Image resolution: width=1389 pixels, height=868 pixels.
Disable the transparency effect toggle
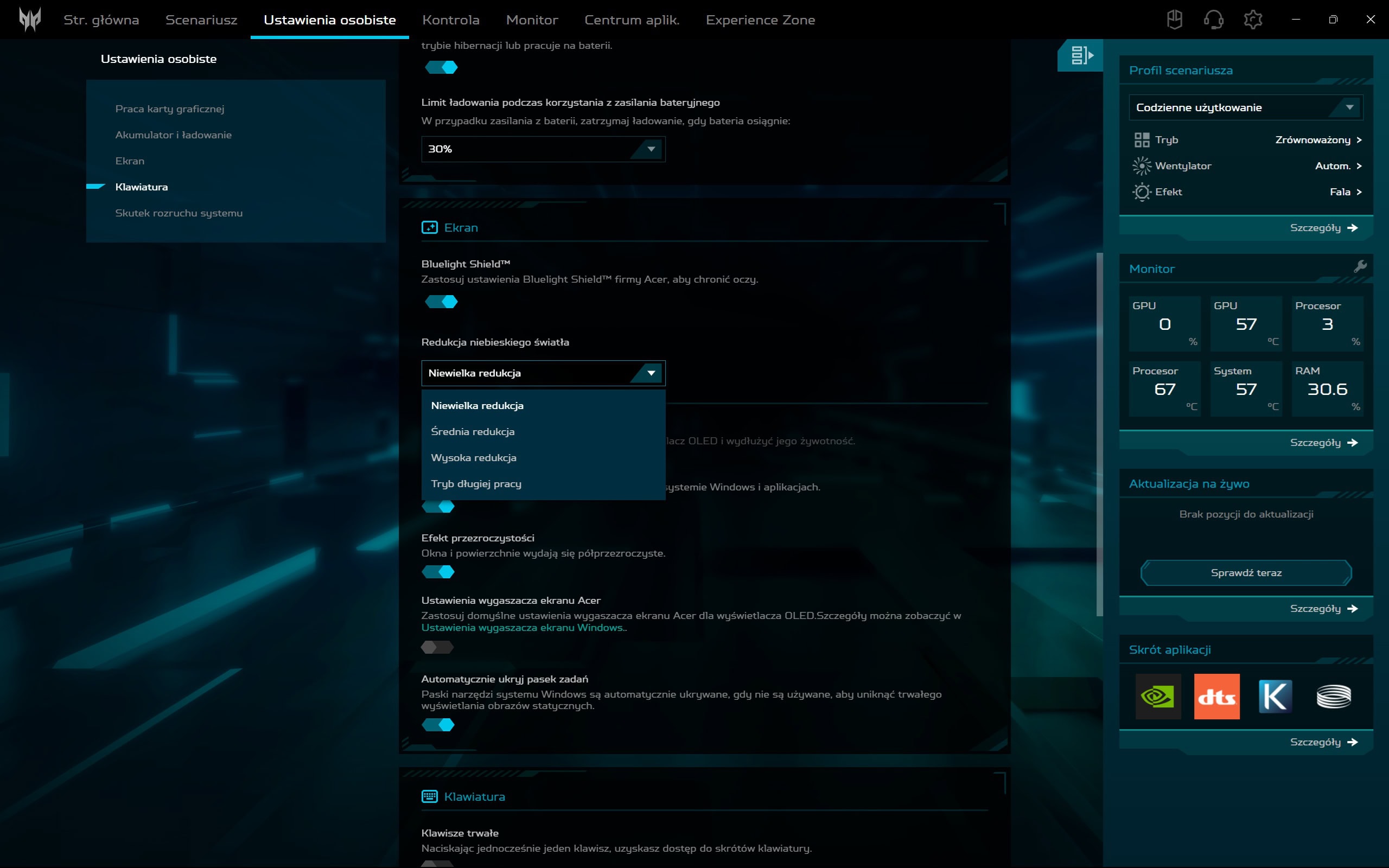438,572
